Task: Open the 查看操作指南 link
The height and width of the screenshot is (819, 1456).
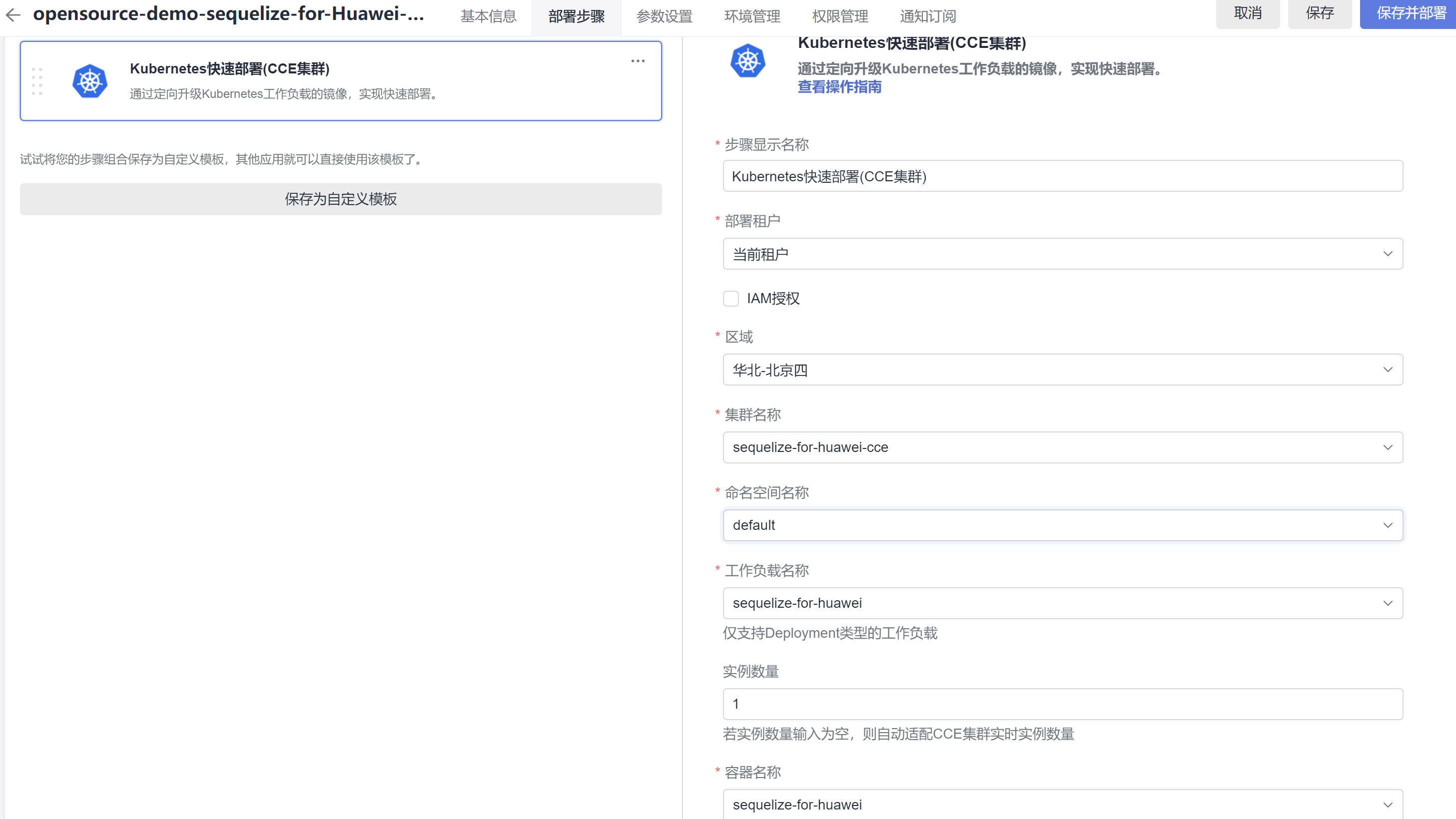Action: (839, 87)
